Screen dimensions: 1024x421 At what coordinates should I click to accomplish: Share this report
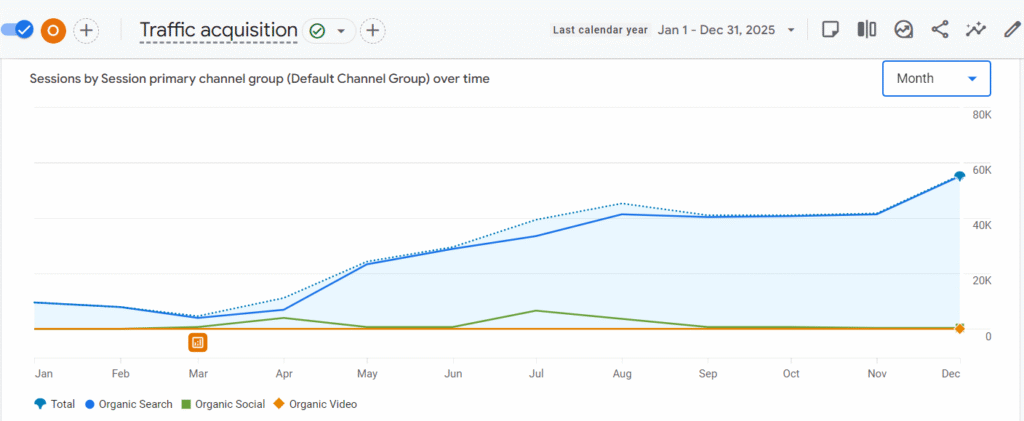coord(940,30)
